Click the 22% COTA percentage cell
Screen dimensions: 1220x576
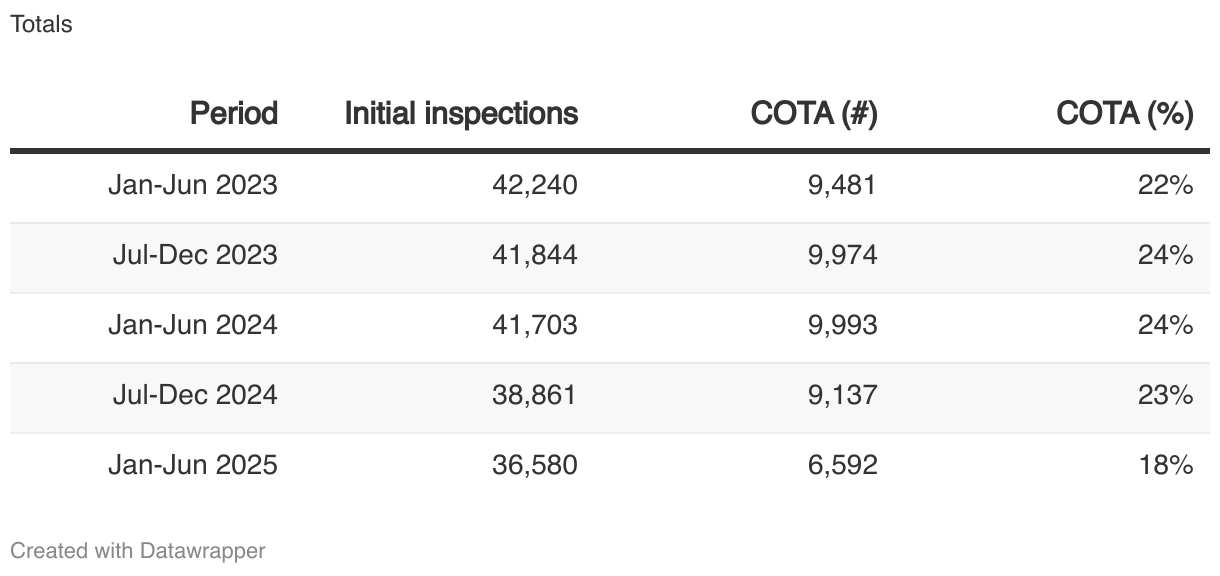tap(1166, 186)
